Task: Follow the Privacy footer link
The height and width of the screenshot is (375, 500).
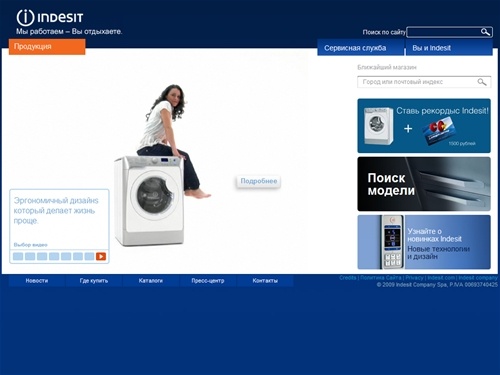Action: (x=414, y=278)
